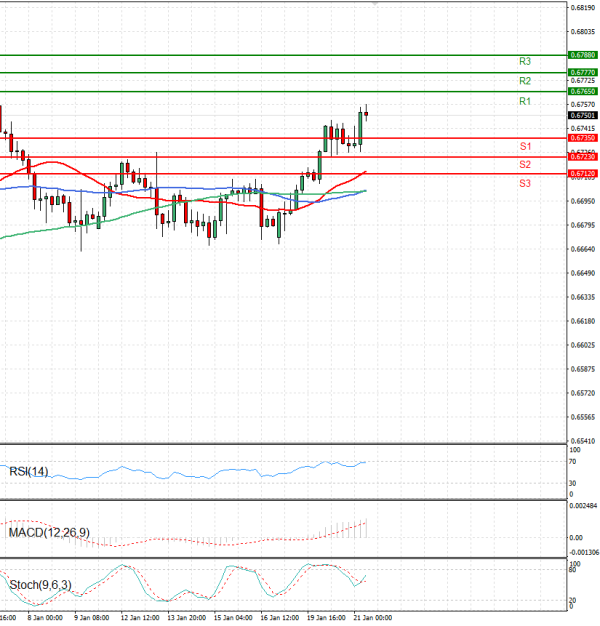Click the R1 resistance label
This screenshot has width=600, height=626.
pos(525,102)
